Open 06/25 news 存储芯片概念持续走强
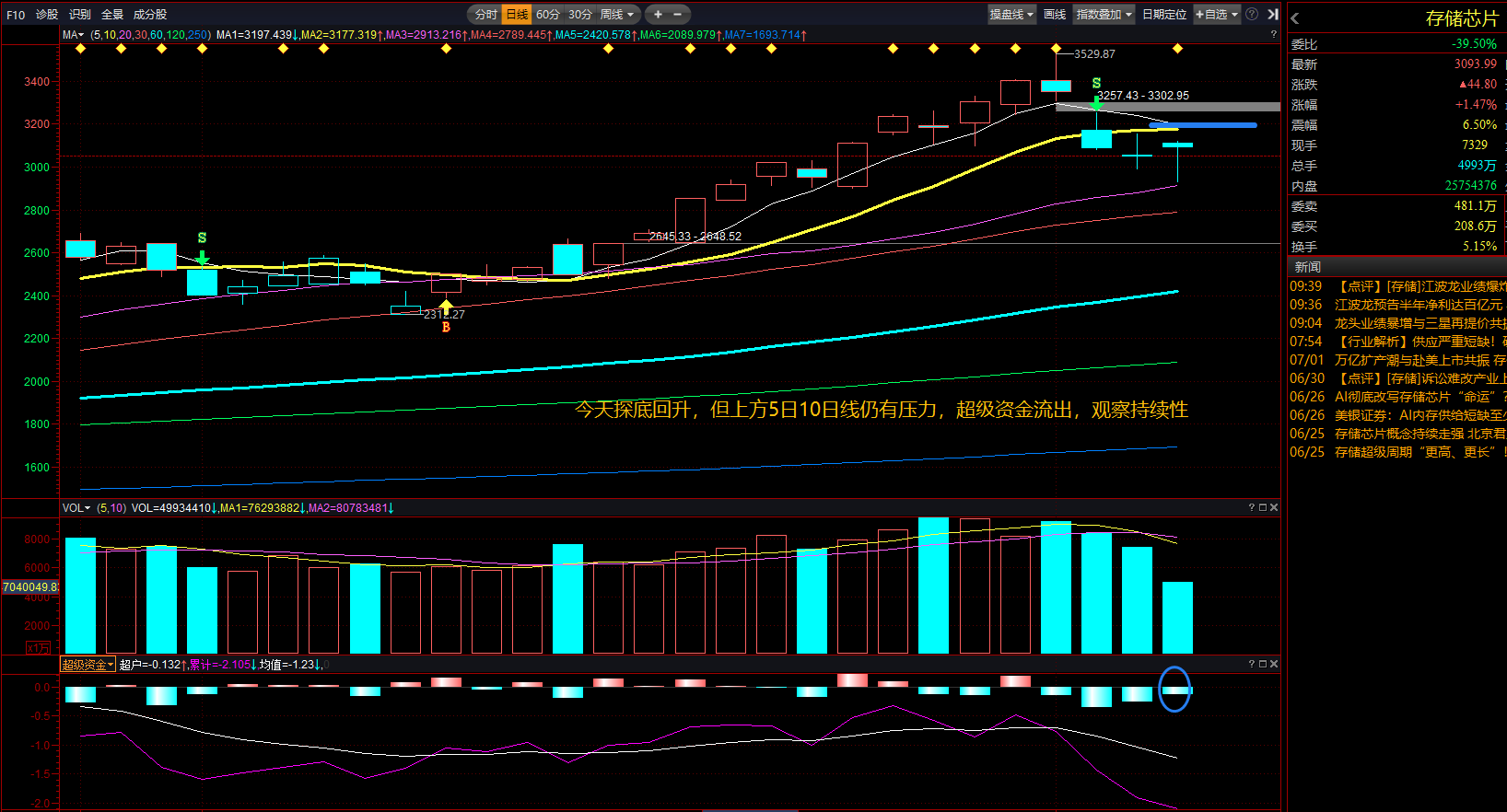This screenshot has width=1507, height=812. (x=1397, y=434)
